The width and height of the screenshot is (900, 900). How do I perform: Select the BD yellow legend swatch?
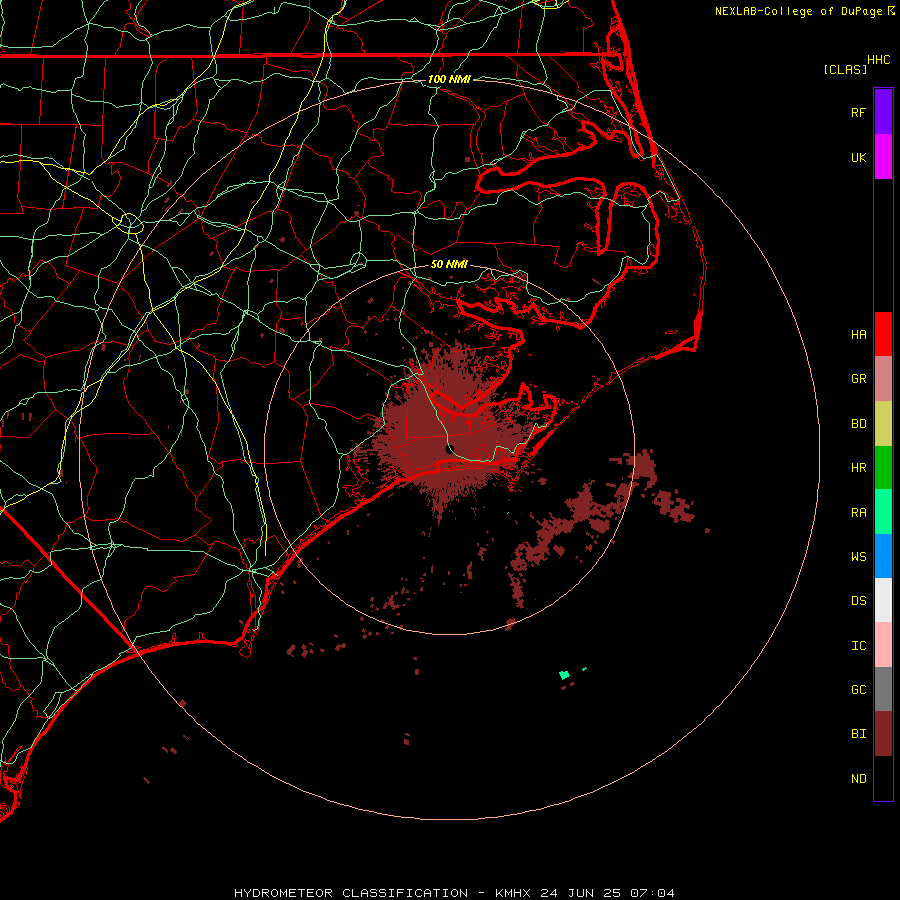click(883, 424)
